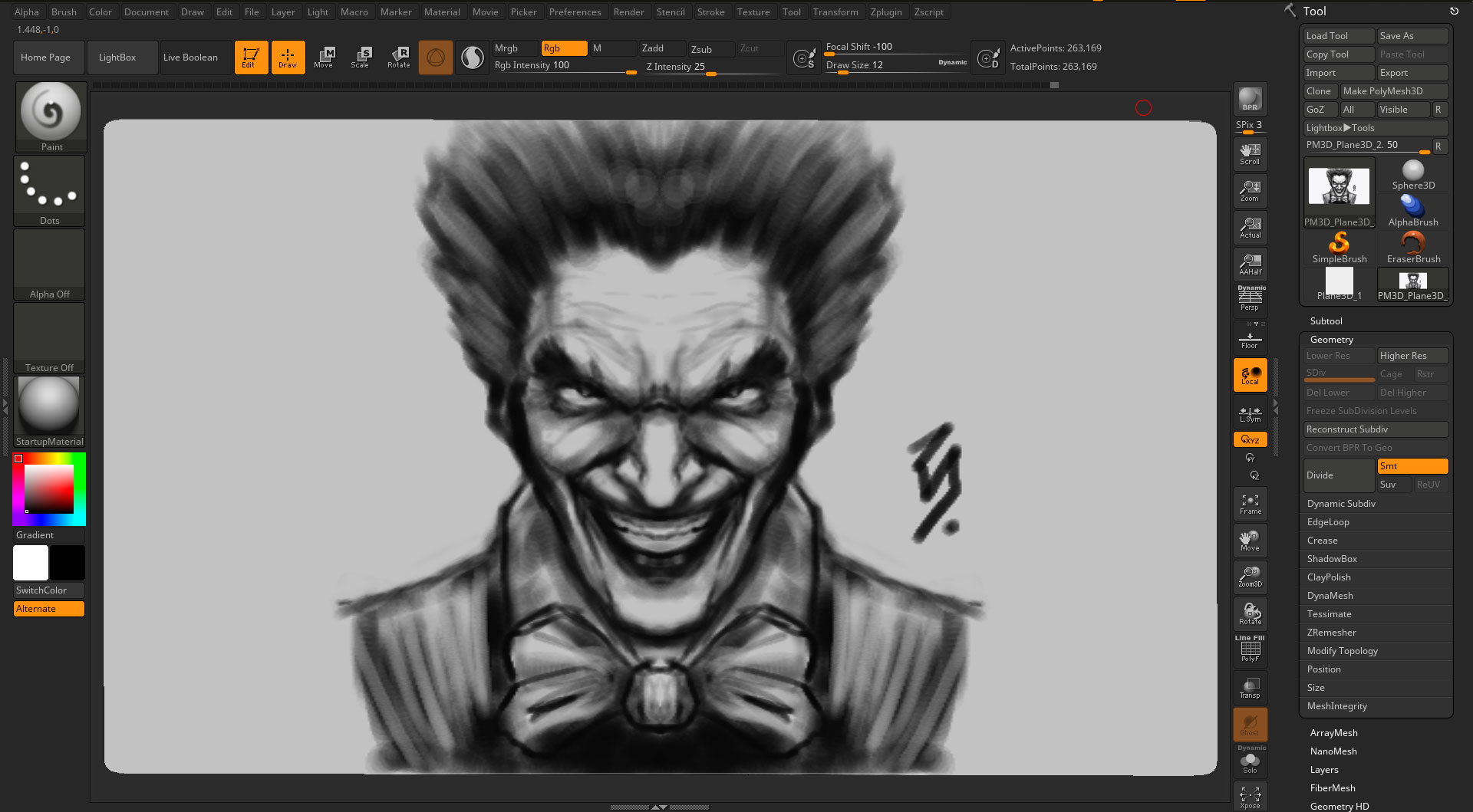Viewport: 1473px width, 812px height.
Task: Collapse the Geometry section
Action: (1331, 340)
